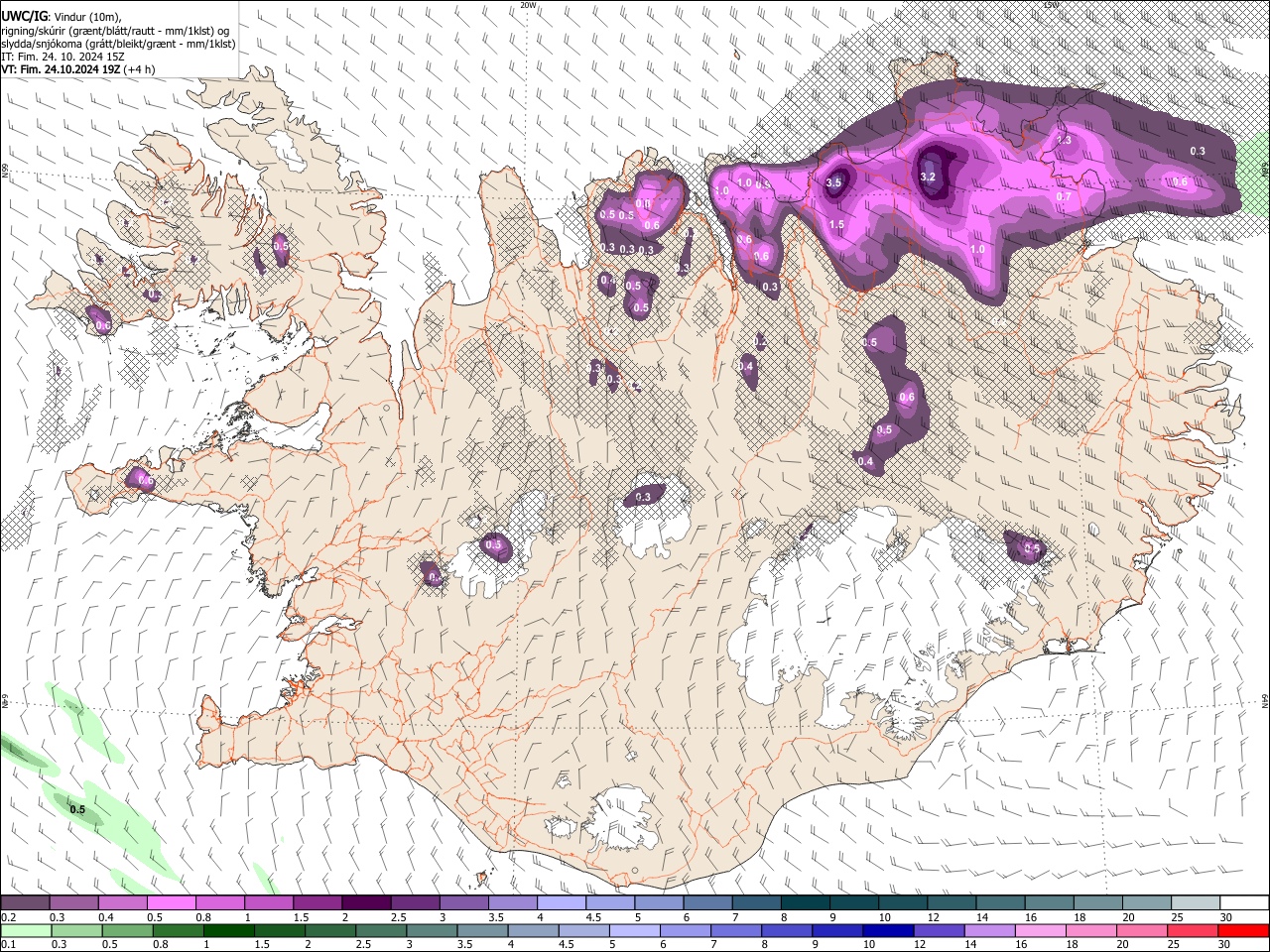The image size is (1270, 952).
Task: Click the 'VT: Fim. 24.10.2024 19Z (+4 h)' line
Action: [x=78, y=69]
